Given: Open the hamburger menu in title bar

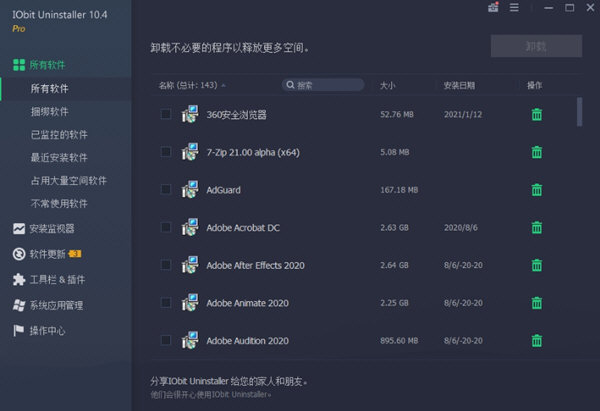Looking at the screenshot, I should point(516,8).
